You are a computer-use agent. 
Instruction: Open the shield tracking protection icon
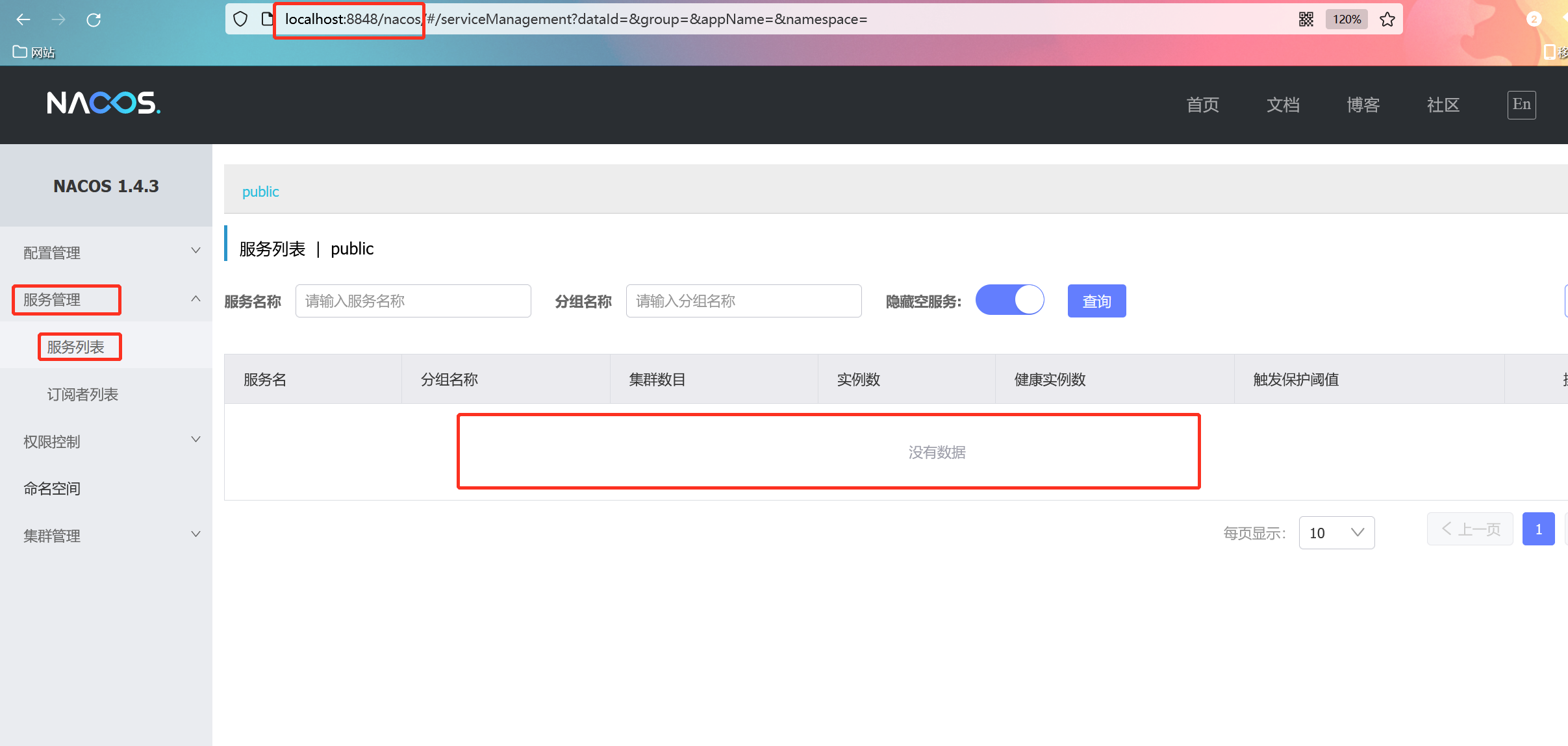[240, 19]
